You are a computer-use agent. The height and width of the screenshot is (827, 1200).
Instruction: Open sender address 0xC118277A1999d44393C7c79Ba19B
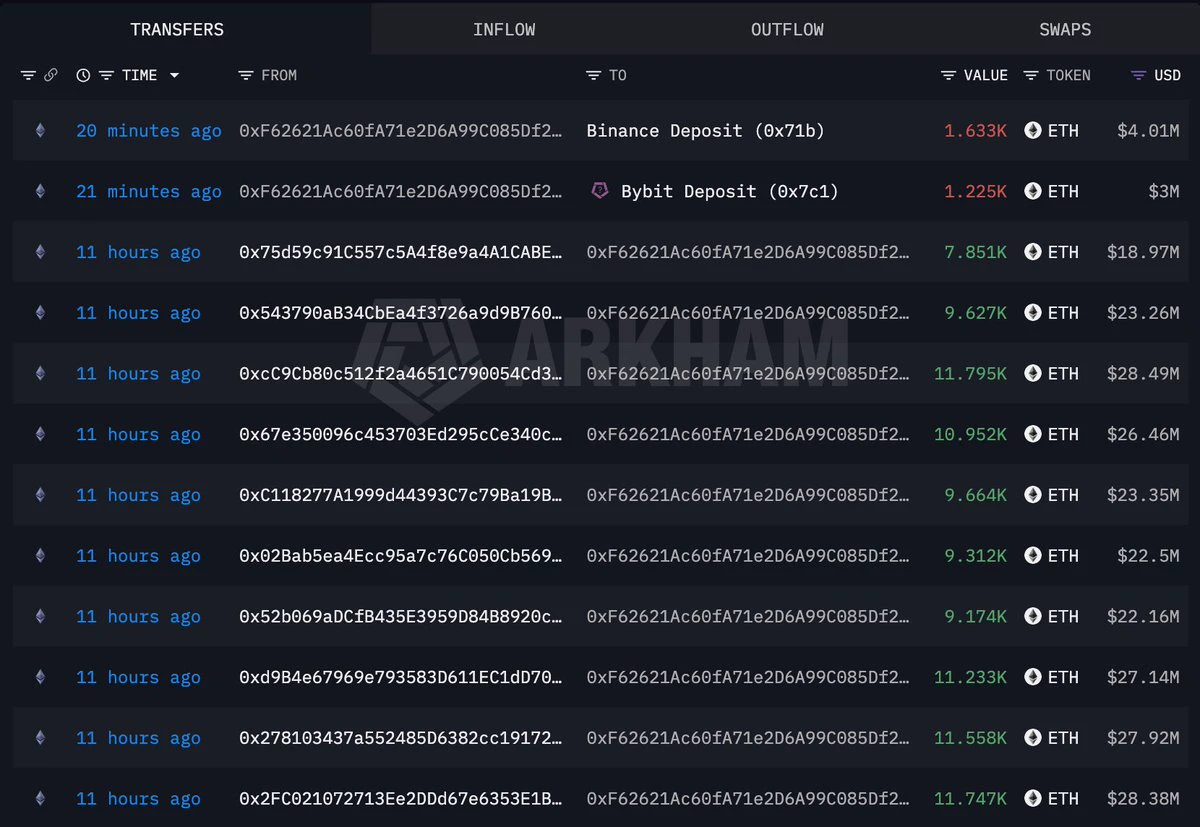(x=400, y=495)
